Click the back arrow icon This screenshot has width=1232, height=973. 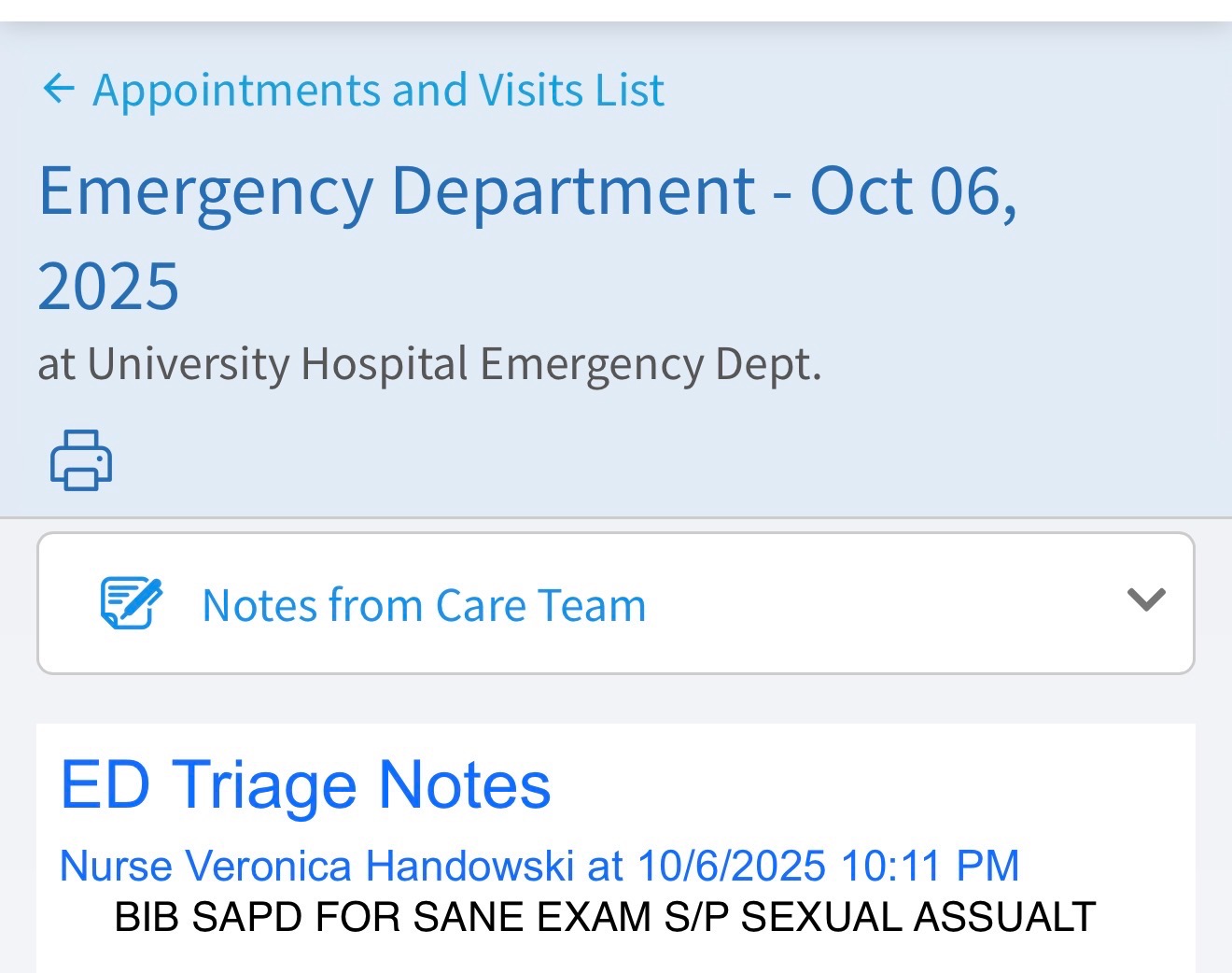[x=58, y=90]
